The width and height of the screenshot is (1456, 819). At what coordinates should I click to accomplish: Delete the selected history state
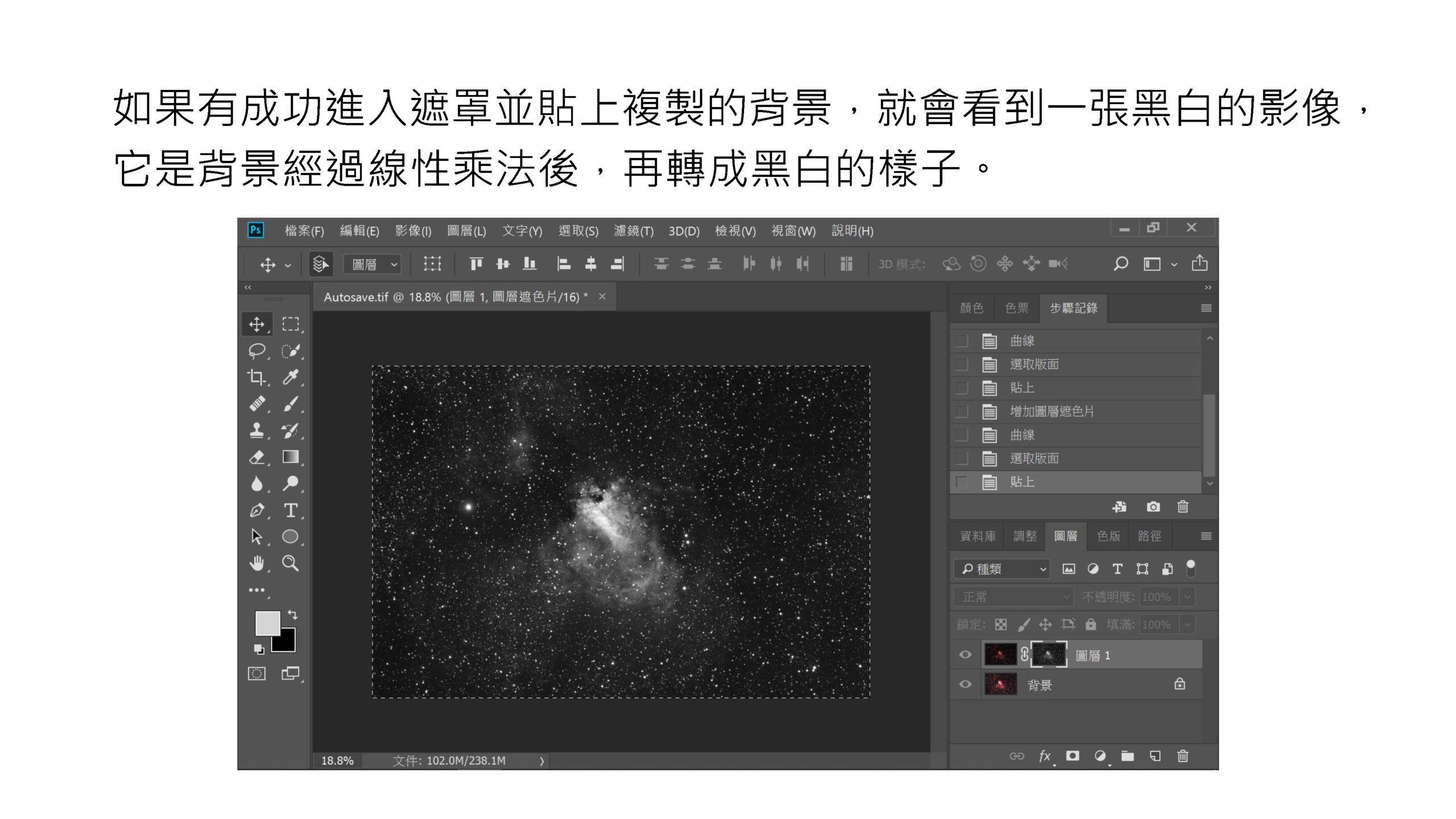pos(1182,506)
